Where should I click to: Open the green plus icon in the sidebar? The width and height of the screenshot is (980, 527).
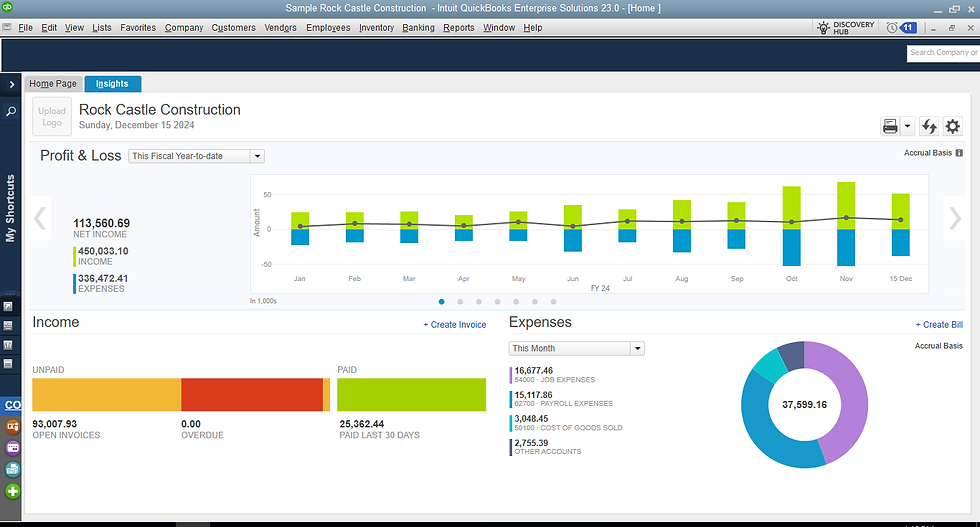pyautogui.click(x=12, y=491)
